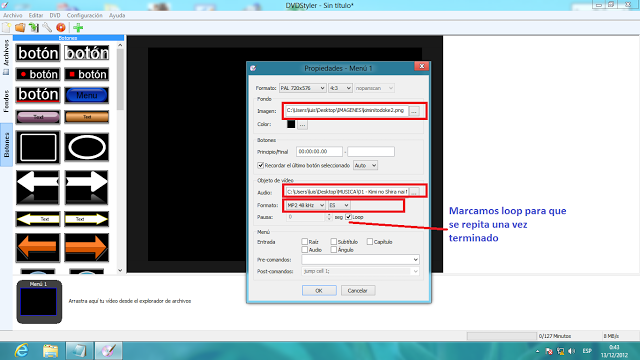Select the red square botón style
This screenshot has width=640, height=360.
[87, 74]
